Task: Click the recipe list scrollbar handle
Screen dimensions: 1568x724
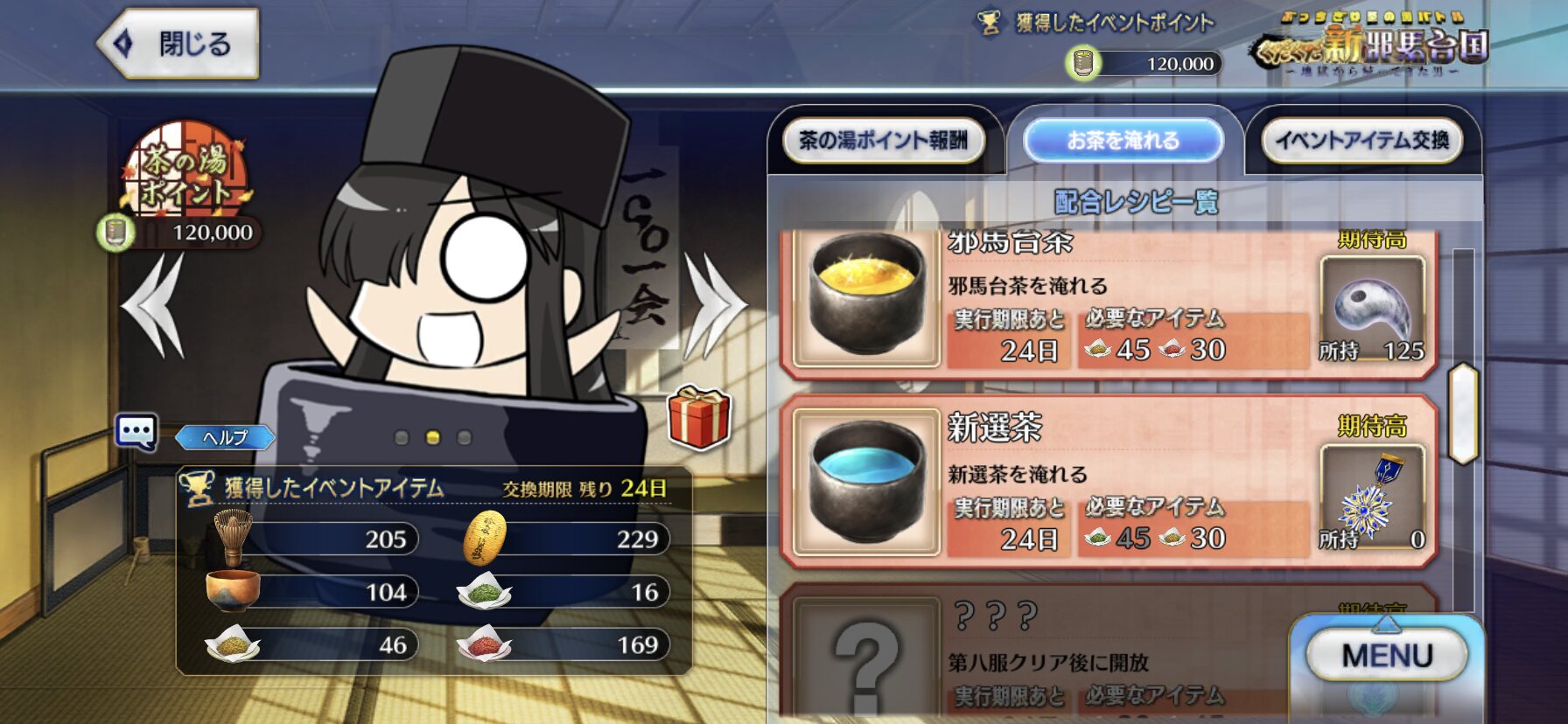Action: 1463,414
